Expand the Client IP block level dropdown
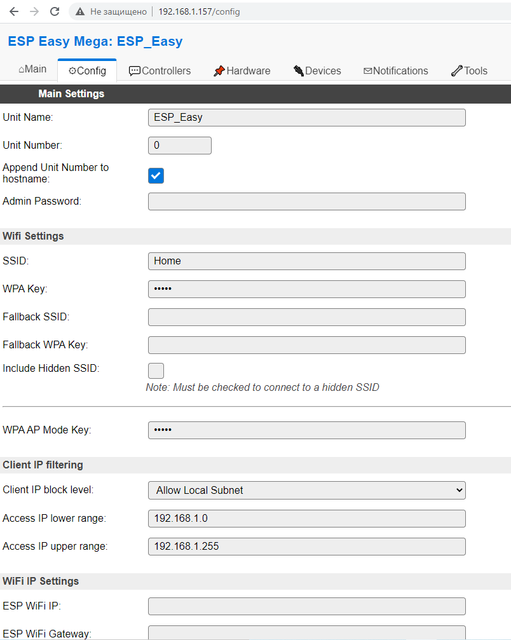 (x=307, y=490)
